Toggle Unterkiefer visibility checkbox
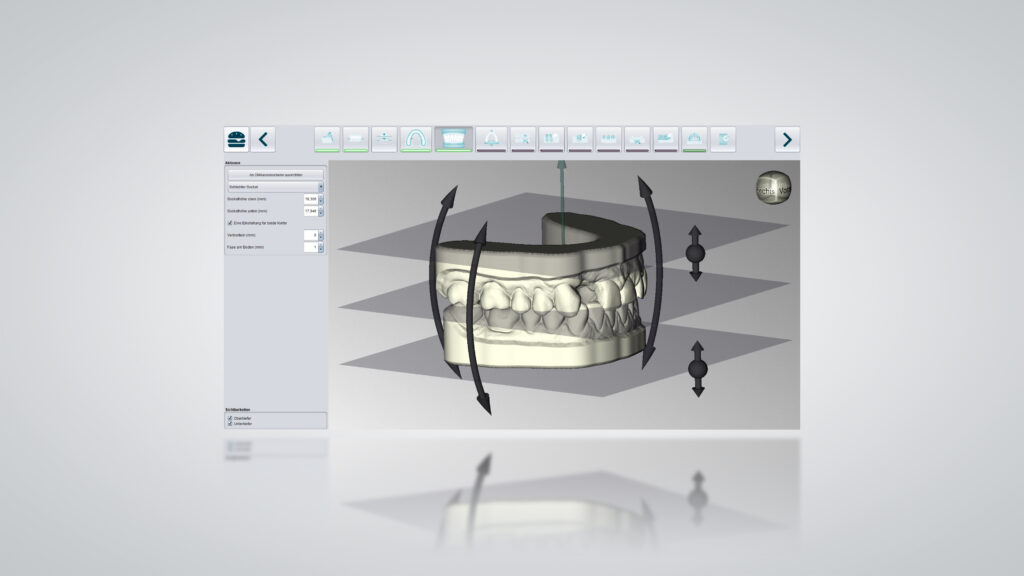The height and width of the screenshot is (576, 1024). (x=230, y=424)
